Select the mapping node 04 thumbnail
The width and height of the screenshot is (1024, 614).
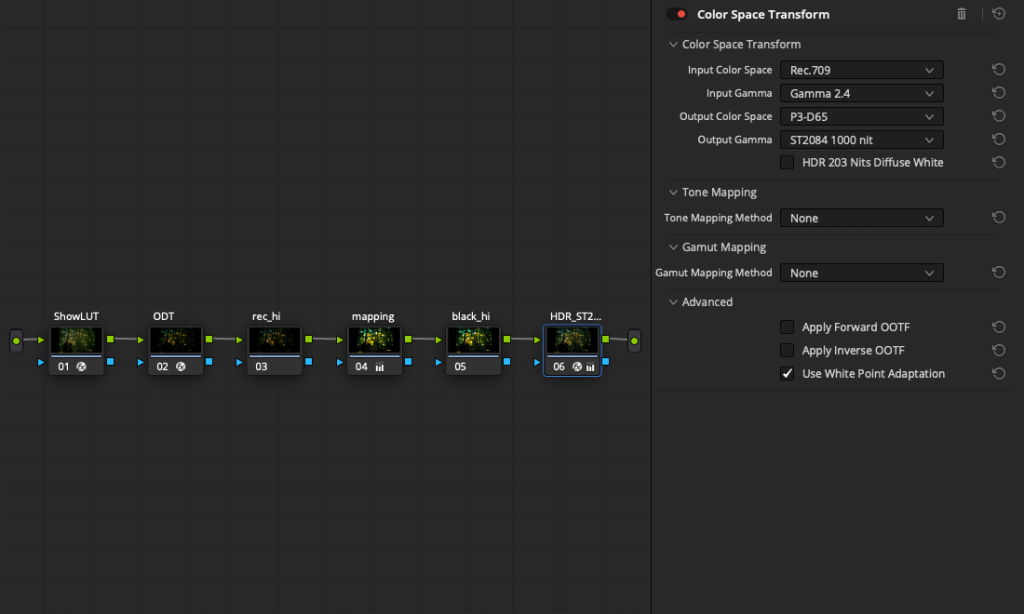pyautogui.click(x=374, y=340)
